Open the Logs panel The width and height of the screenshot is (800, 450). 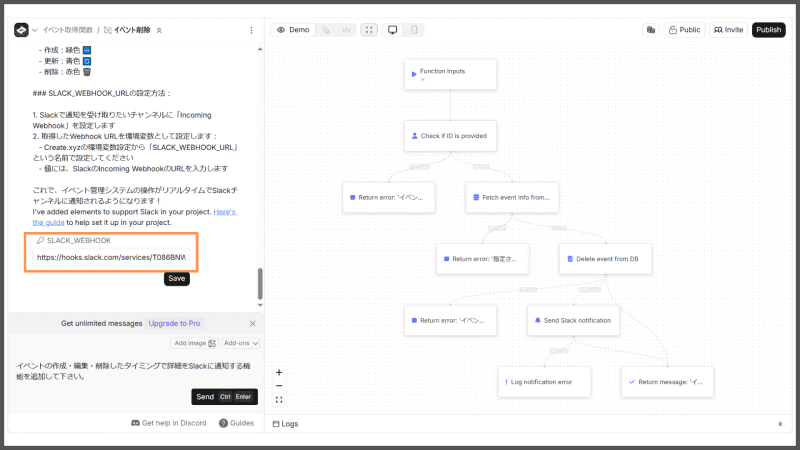[x=285, y=424]
